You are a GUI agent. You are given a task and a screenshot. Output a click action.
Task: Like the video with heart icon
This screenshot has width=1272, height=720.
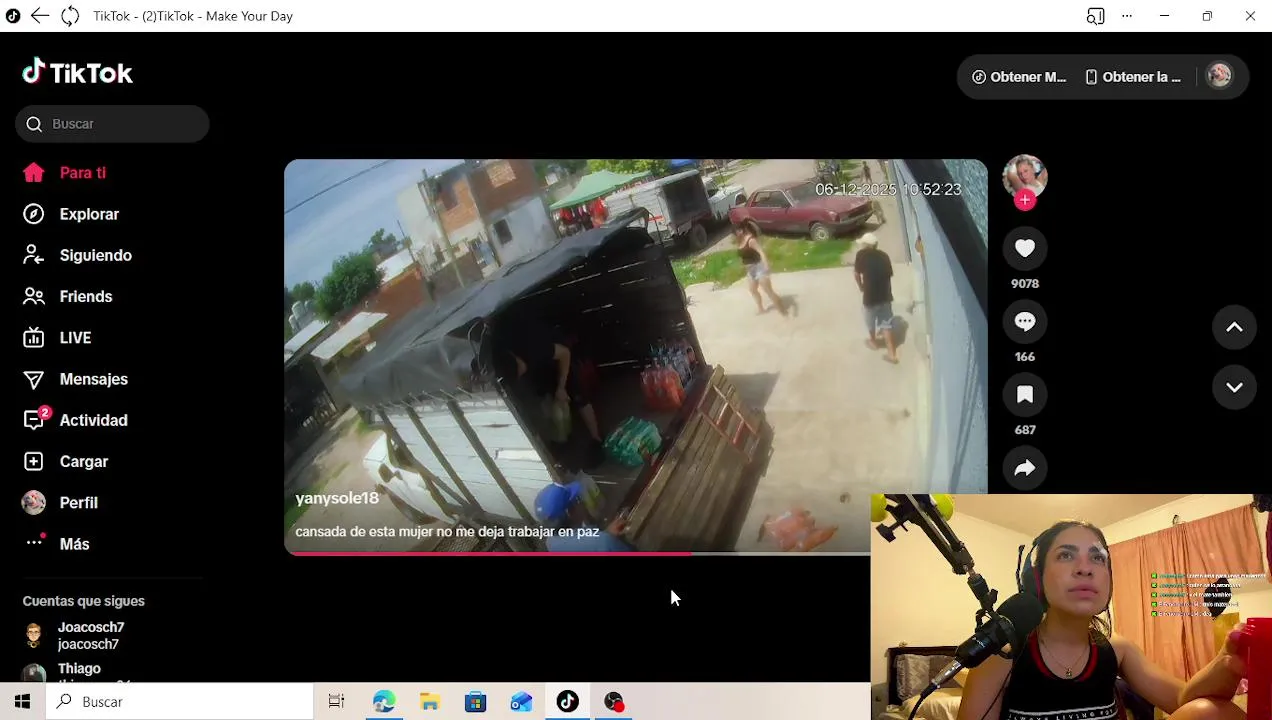point(1025,248)
